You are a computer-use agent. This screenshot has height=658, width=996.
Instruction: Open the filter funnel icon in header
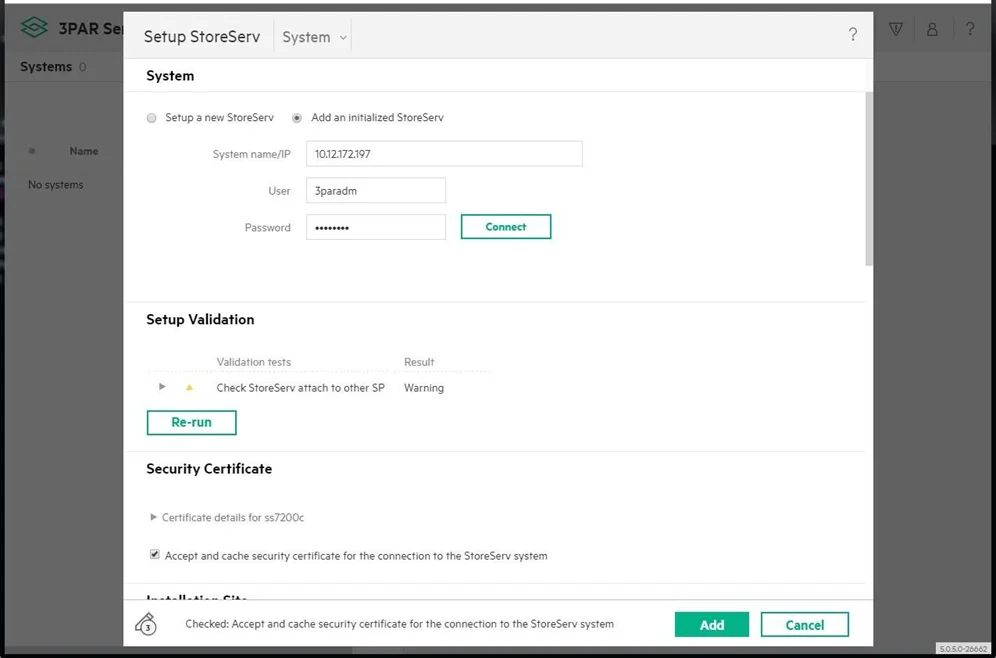[x=896, y=29]
